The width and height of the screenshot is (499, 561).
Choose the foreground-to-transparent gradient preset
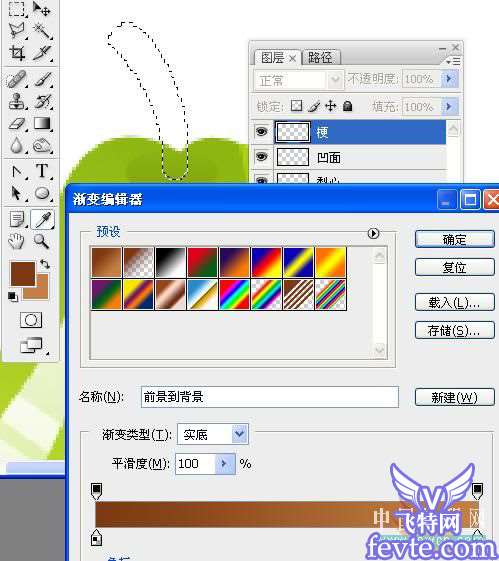138,262
